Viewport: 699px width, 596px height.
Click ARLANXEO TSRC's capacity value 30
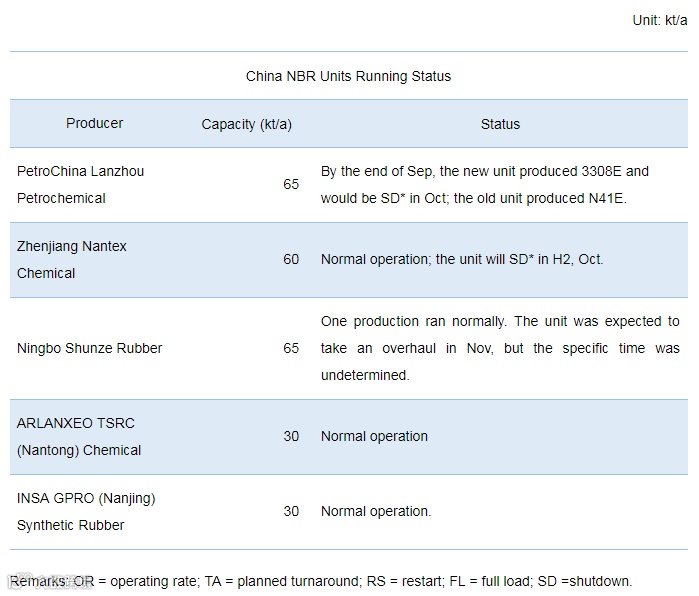(291, 437)
